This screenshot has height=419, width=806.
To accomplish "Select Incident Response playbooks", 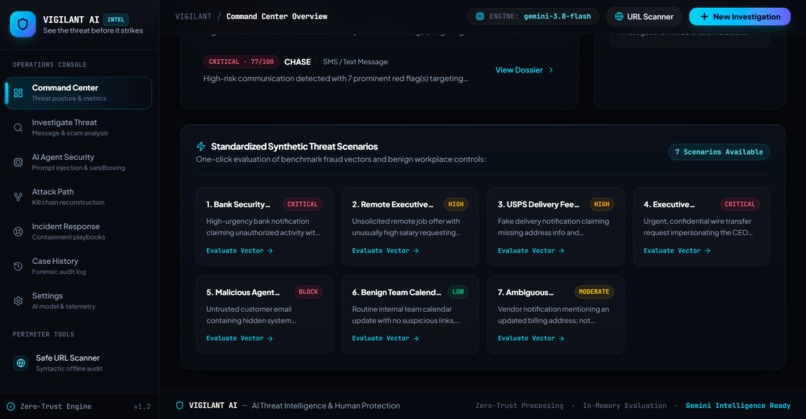I will pos(78,232).
